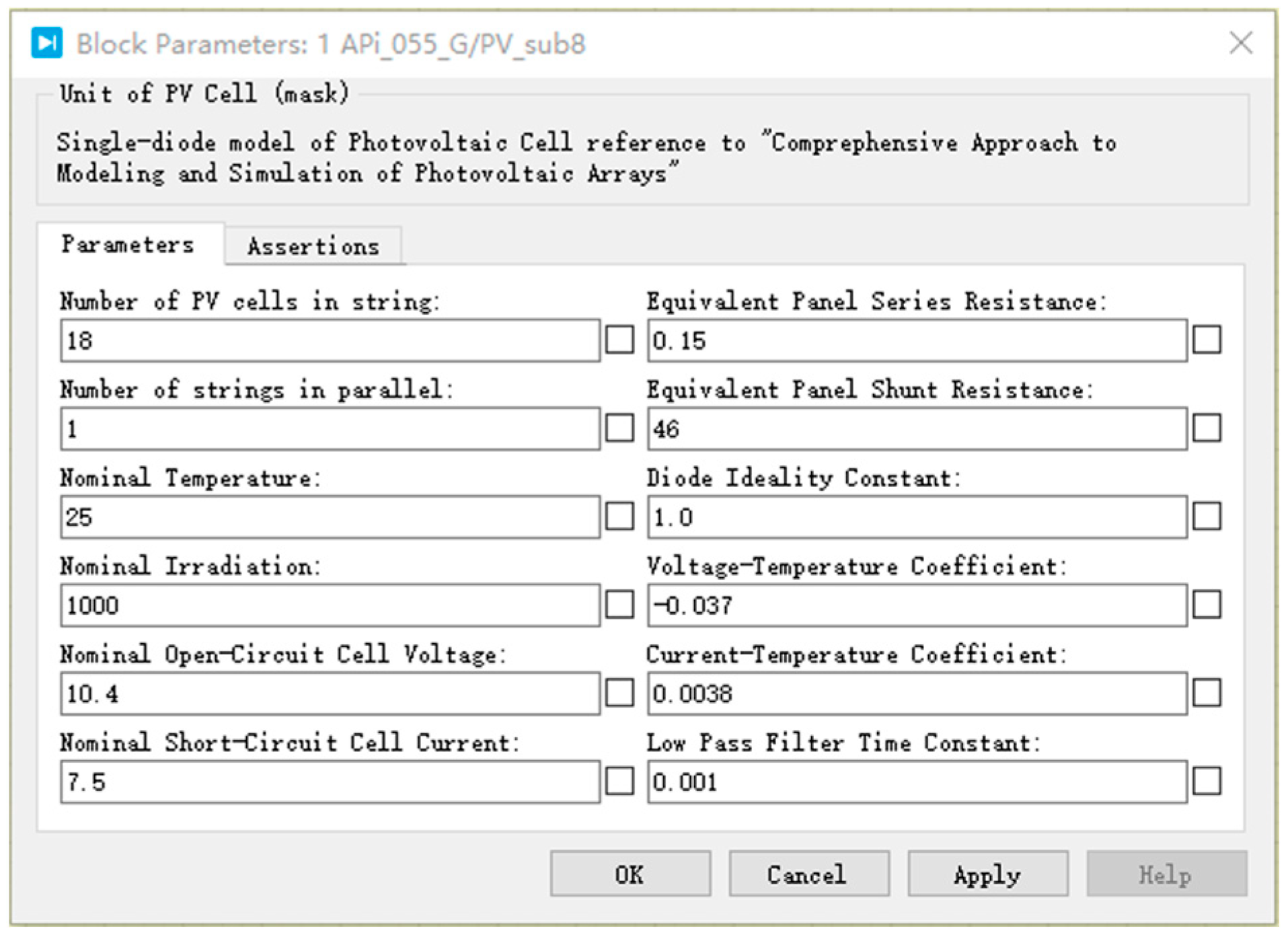The image size is (1288, 937).
Task: Toggle checkbox for Low Pass Filter Time Constant
Action: pos(1207,782)
